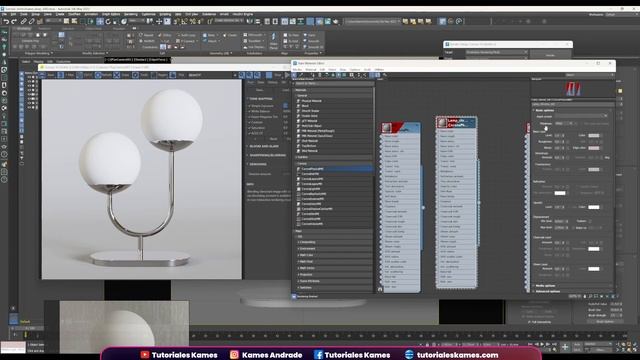This screenshot has height=360, width=640.
Task: Click the Align tool icon
Action: 257,21
